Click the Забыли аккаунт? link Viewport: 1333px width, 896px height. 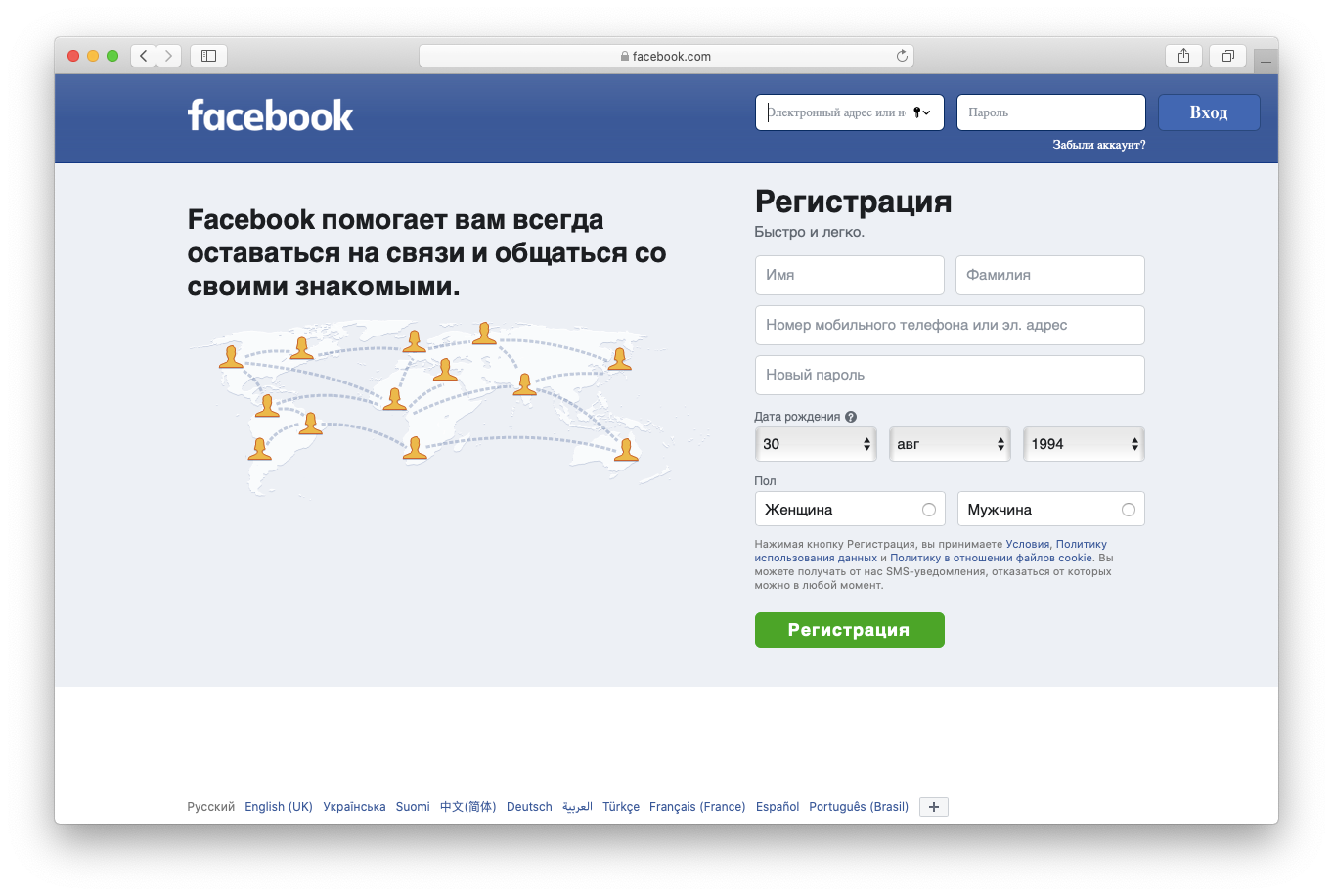1098,145
